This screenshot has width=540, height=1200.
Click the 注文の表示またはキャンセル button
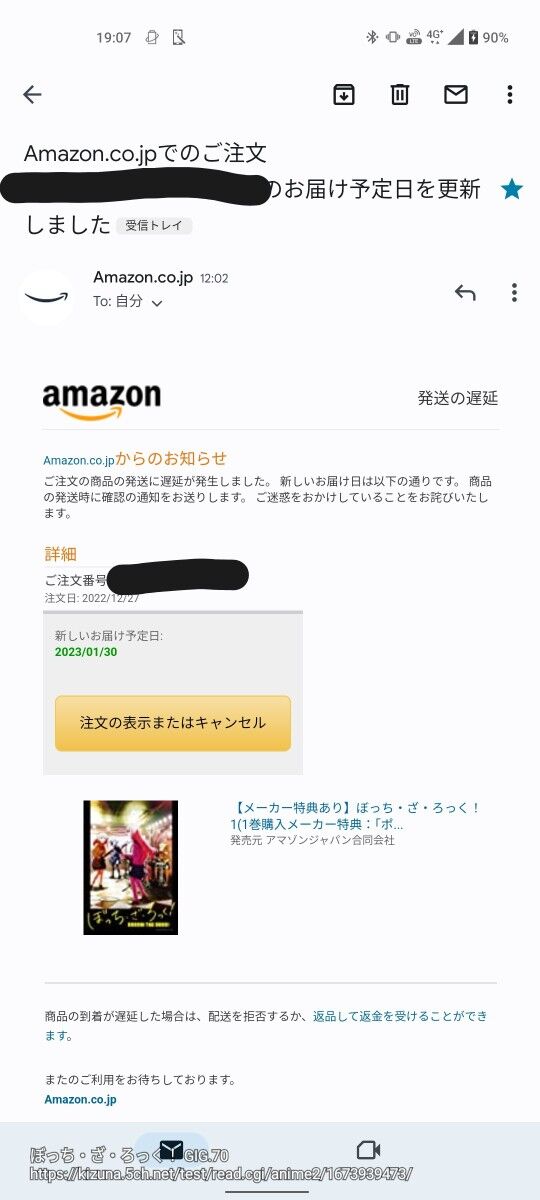click(x=173, y=723)
